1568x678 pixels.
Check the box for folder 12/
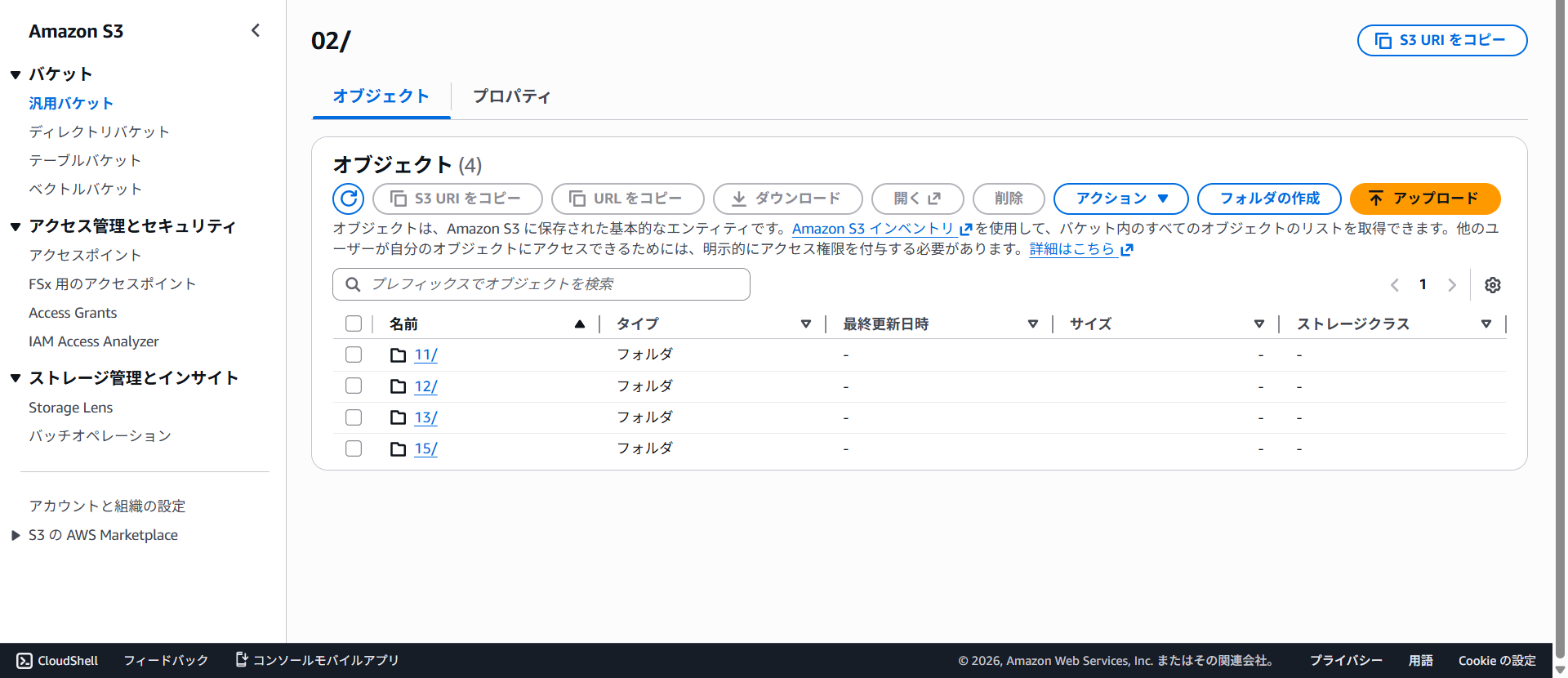[354, 386]
